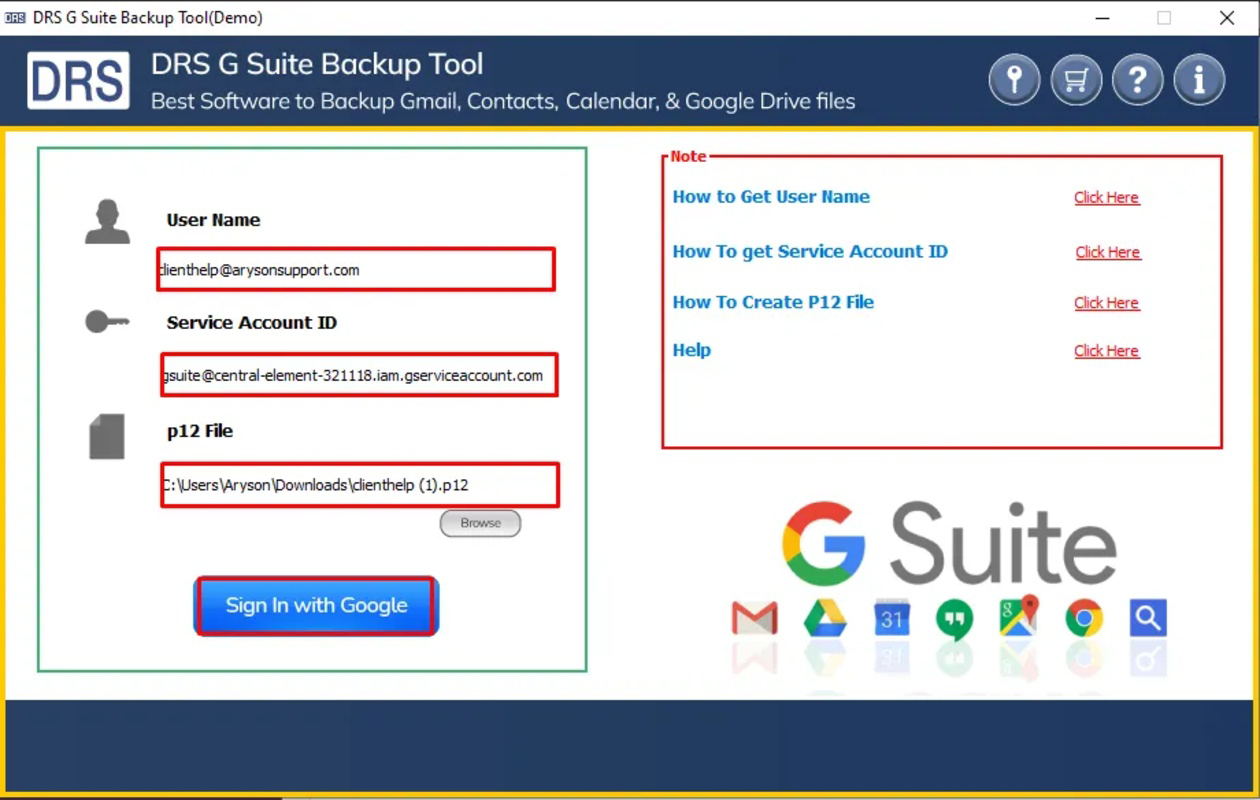
Task: Click the Google Chrome icon
Action: pos(1084,619)
